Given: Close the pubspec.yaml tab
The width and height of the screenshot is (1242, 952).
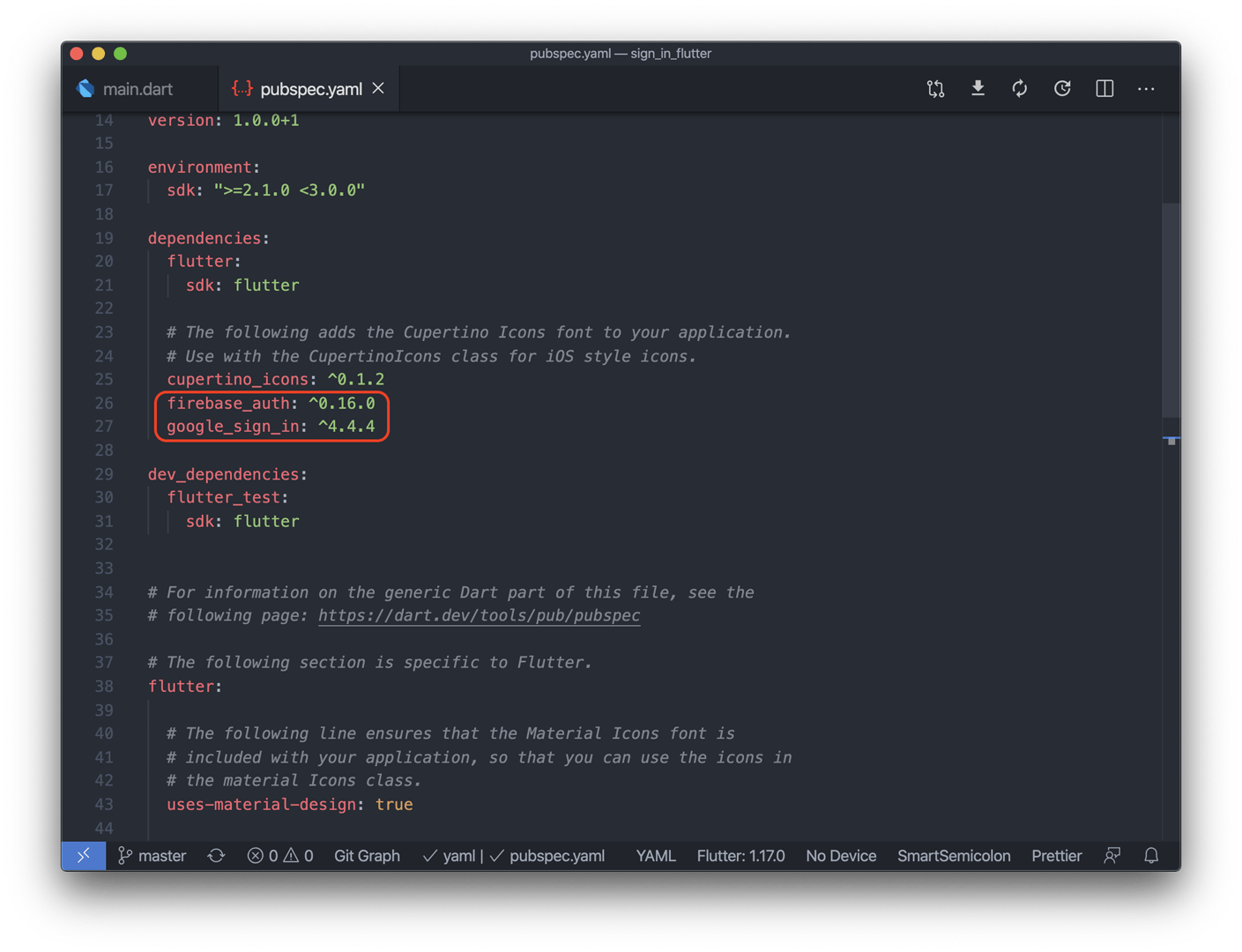Looking at the screenshot, I should 378,88.
